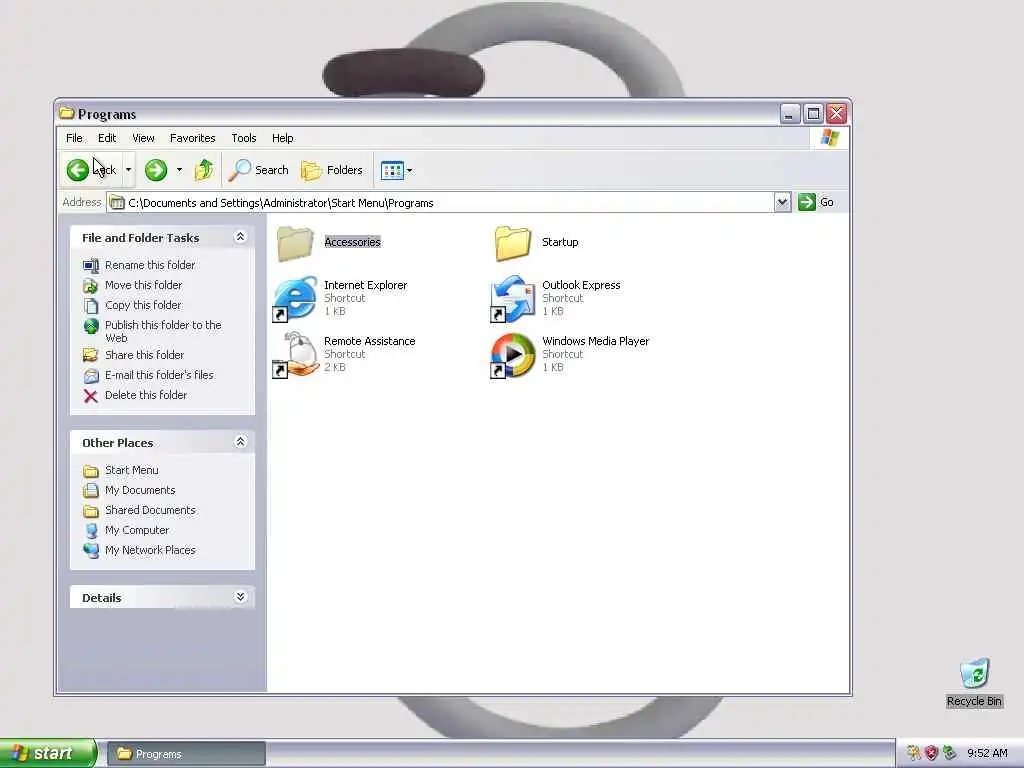Viewport: 1024px width, 768px height.
Task: Maximize the Programs window
Action: coord(813,114)
